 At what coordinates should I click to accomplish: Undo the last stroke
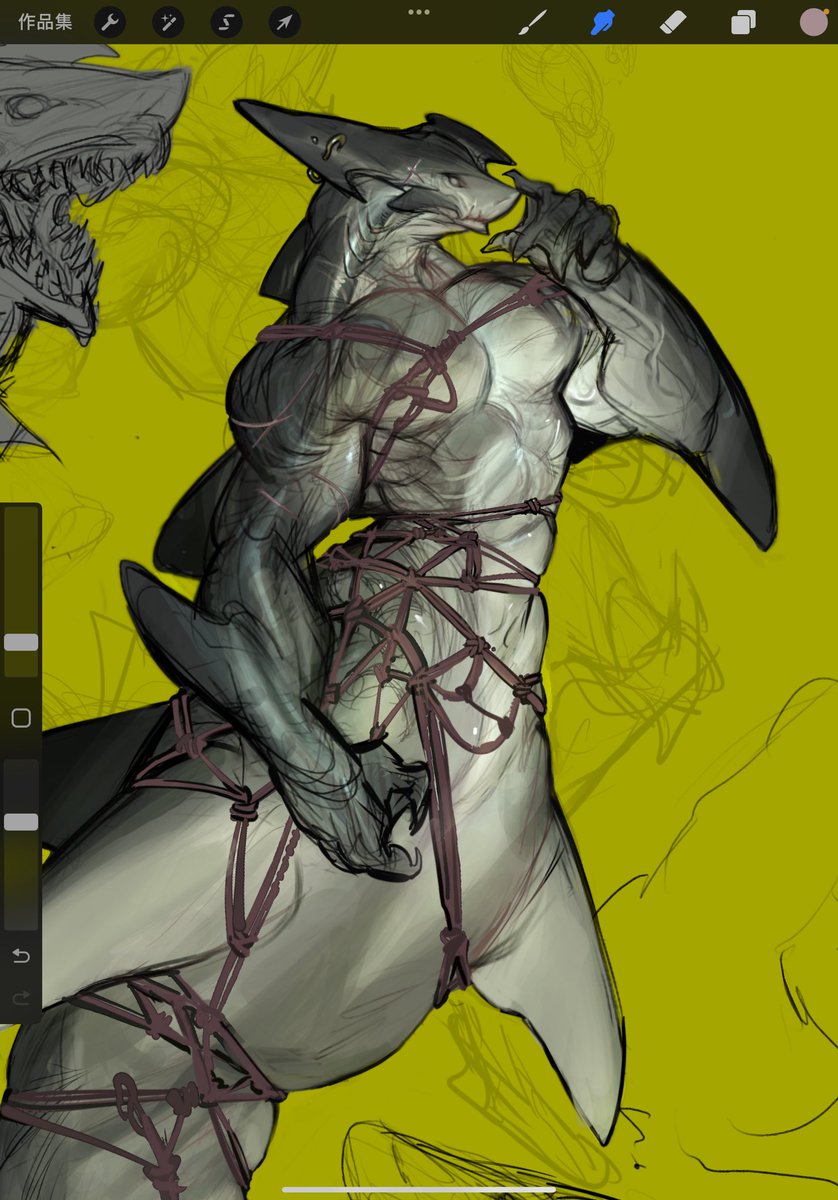pos(21,956)
